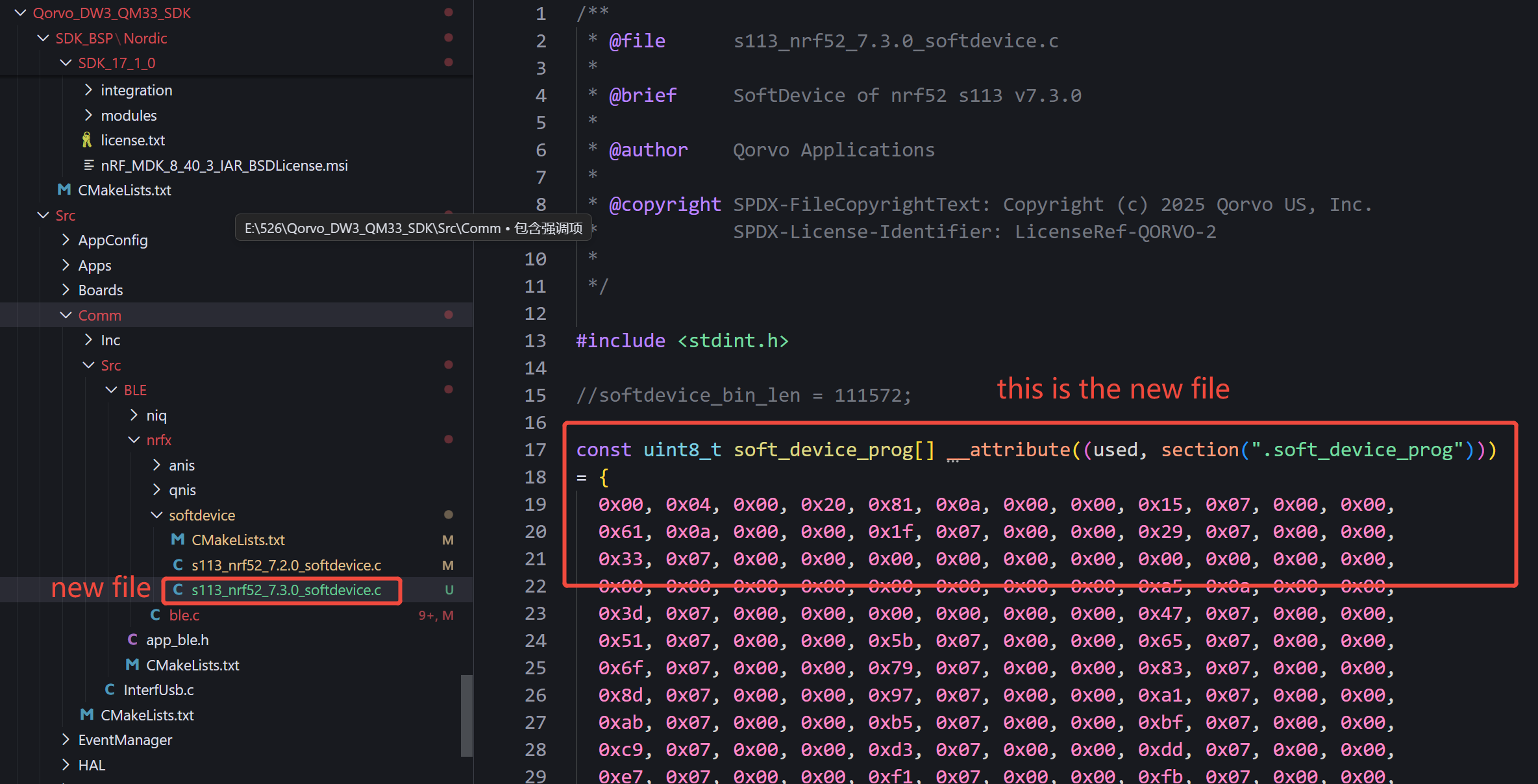Click the key icon beside license.txt
This screenshot has height=784, width=1538.
(x=88, y=140)
